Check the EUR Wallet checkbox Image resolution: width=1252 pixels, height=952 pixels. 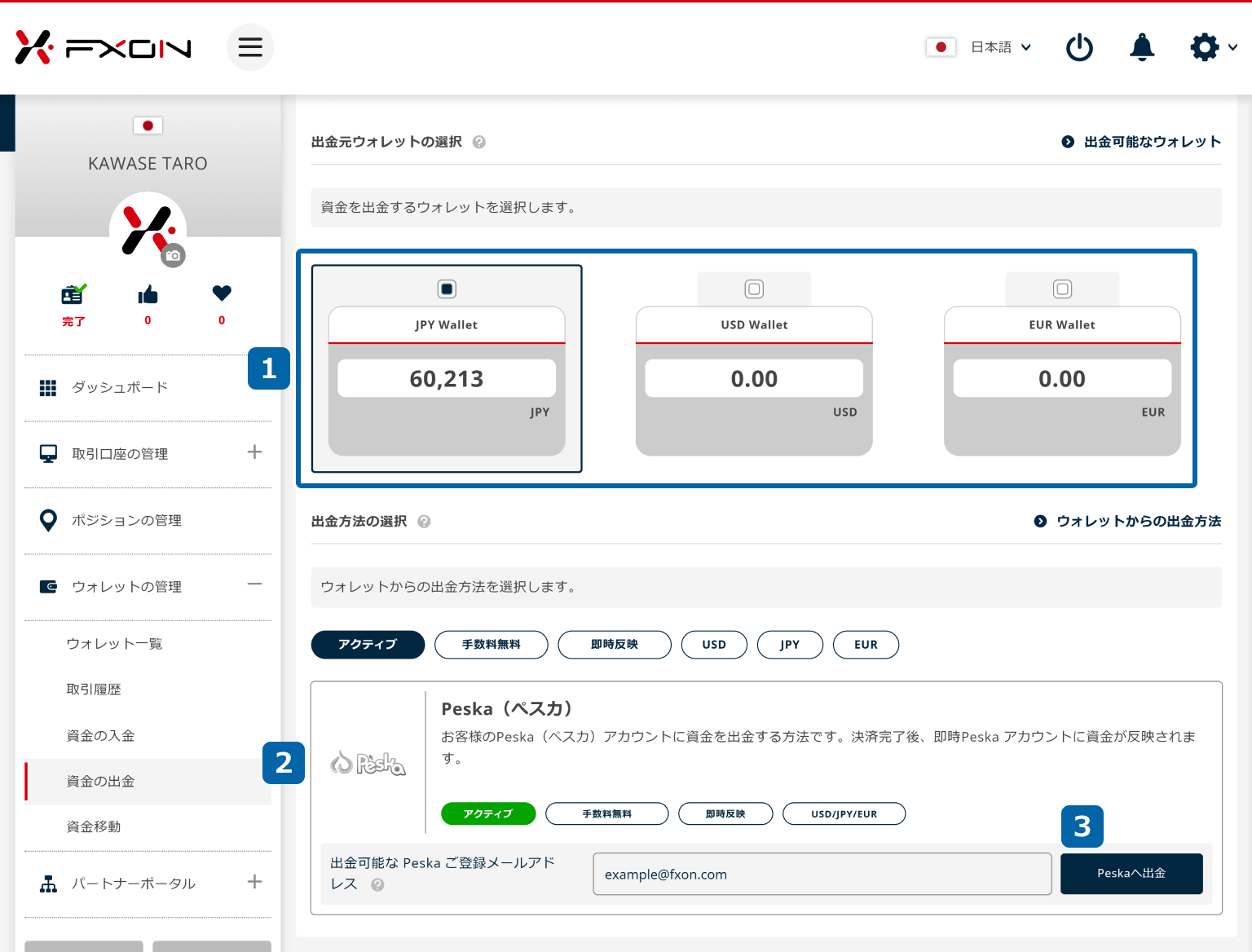click(x=1062, y=289)
